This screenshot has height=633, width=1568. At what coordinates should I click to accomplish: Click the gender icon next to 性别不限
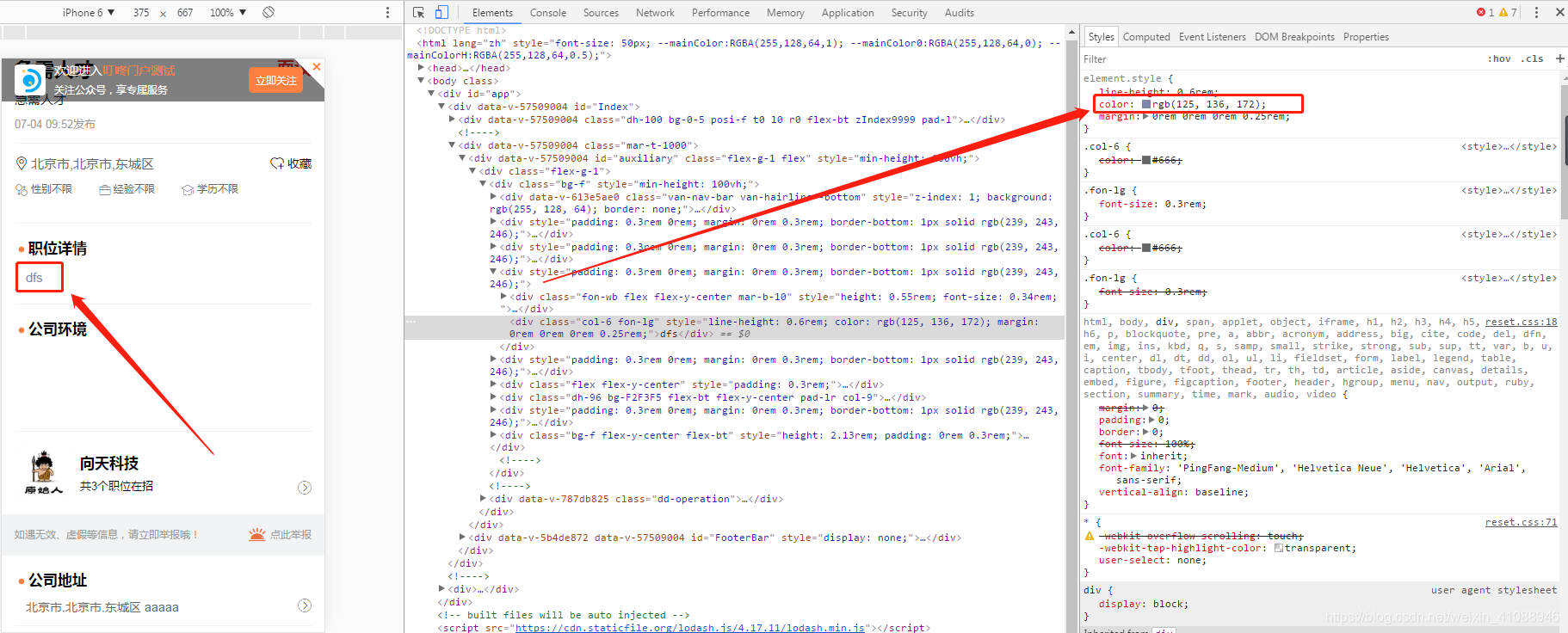pos(22,189)
